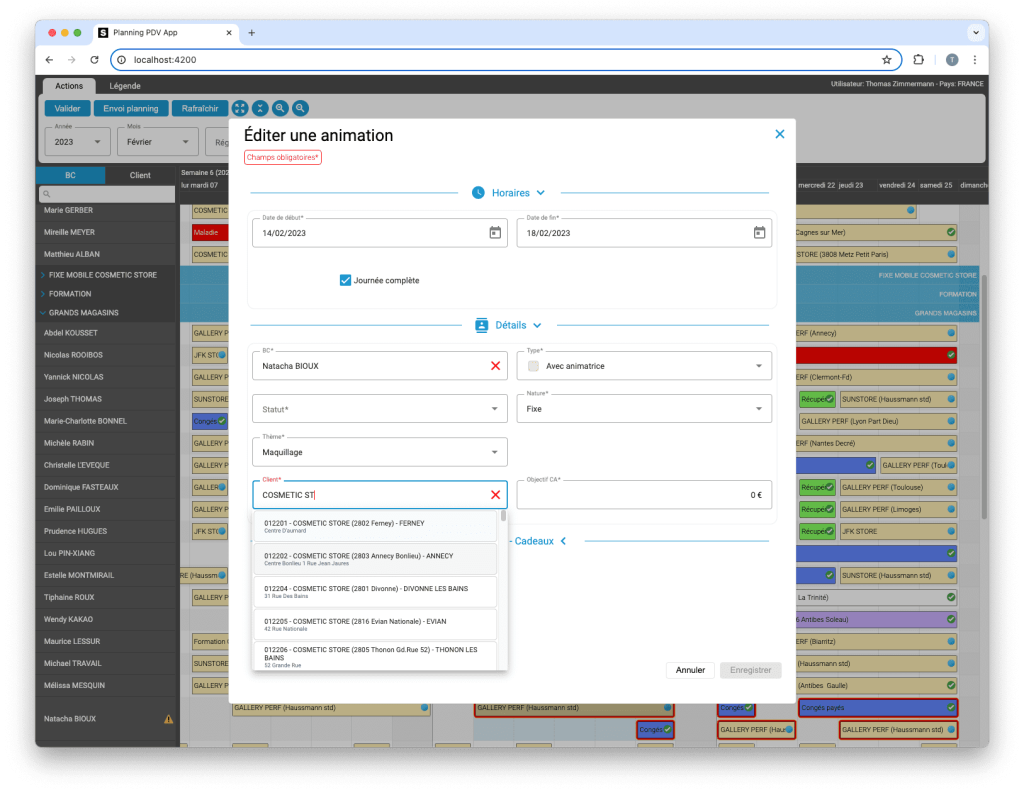Select the fullscreen expand icon in the toolbar
The width and height of the screenshot is (1024, 790).
(239, 108)
